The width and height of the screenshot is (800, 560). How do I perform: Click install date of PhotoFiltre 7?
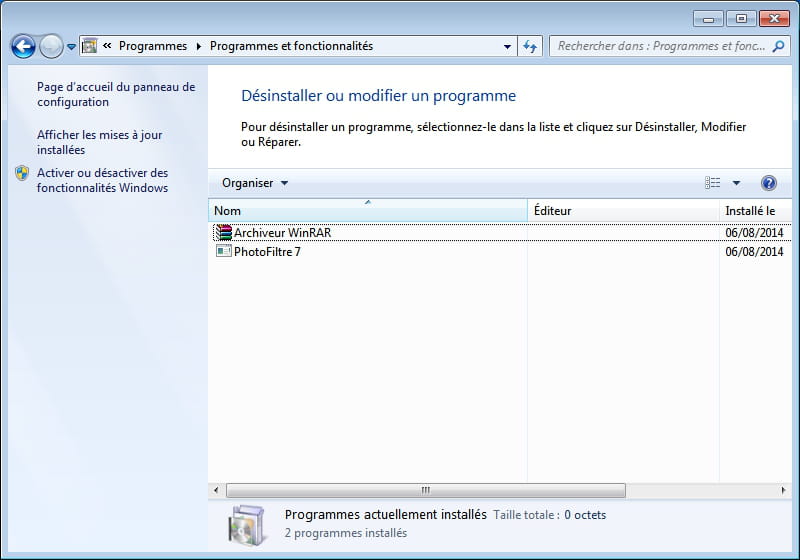[754, 251]
